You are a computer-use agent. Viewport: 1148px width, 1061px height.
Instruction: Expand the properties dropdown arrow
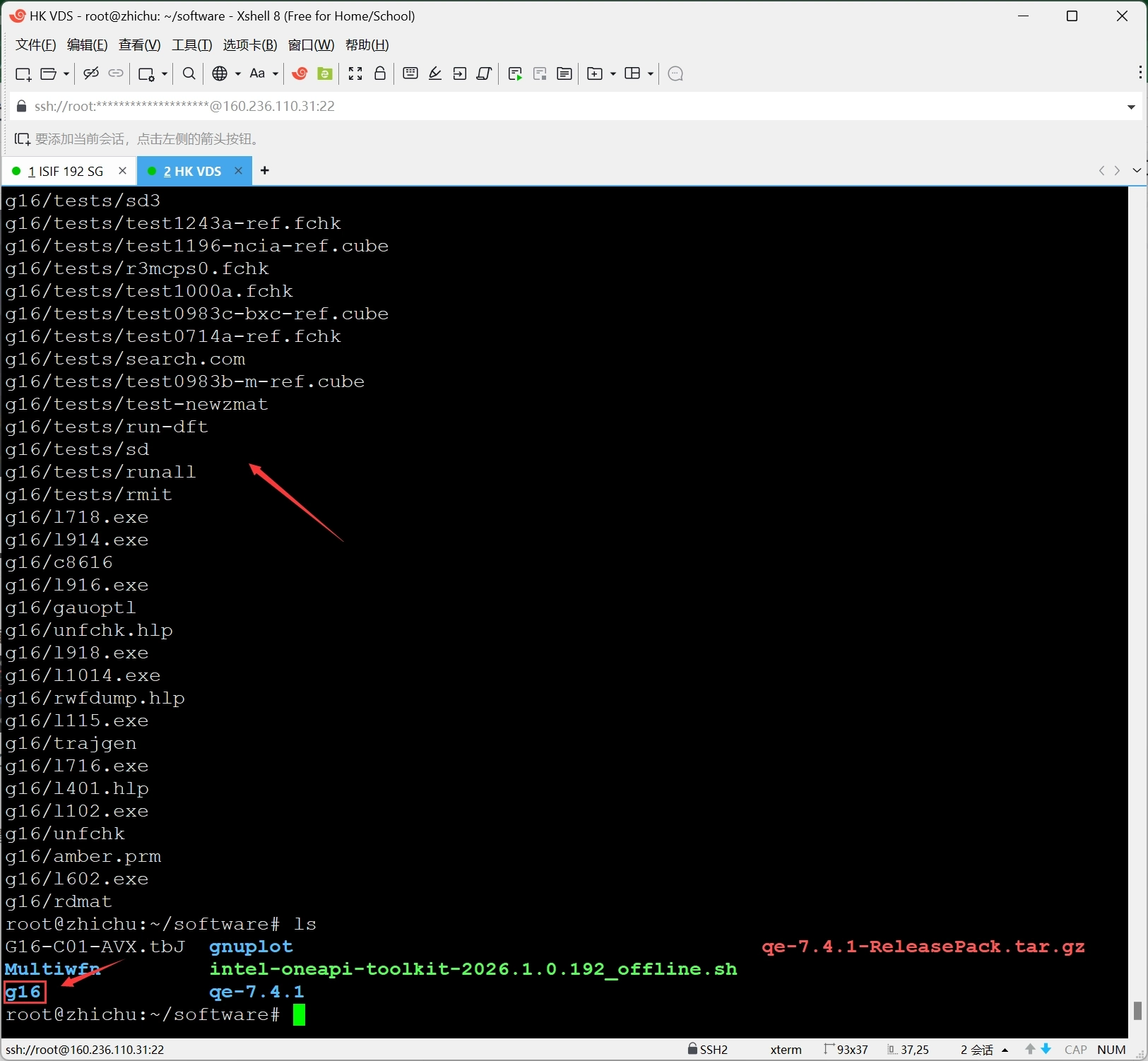pyautogui.click(x=164, y=73)
